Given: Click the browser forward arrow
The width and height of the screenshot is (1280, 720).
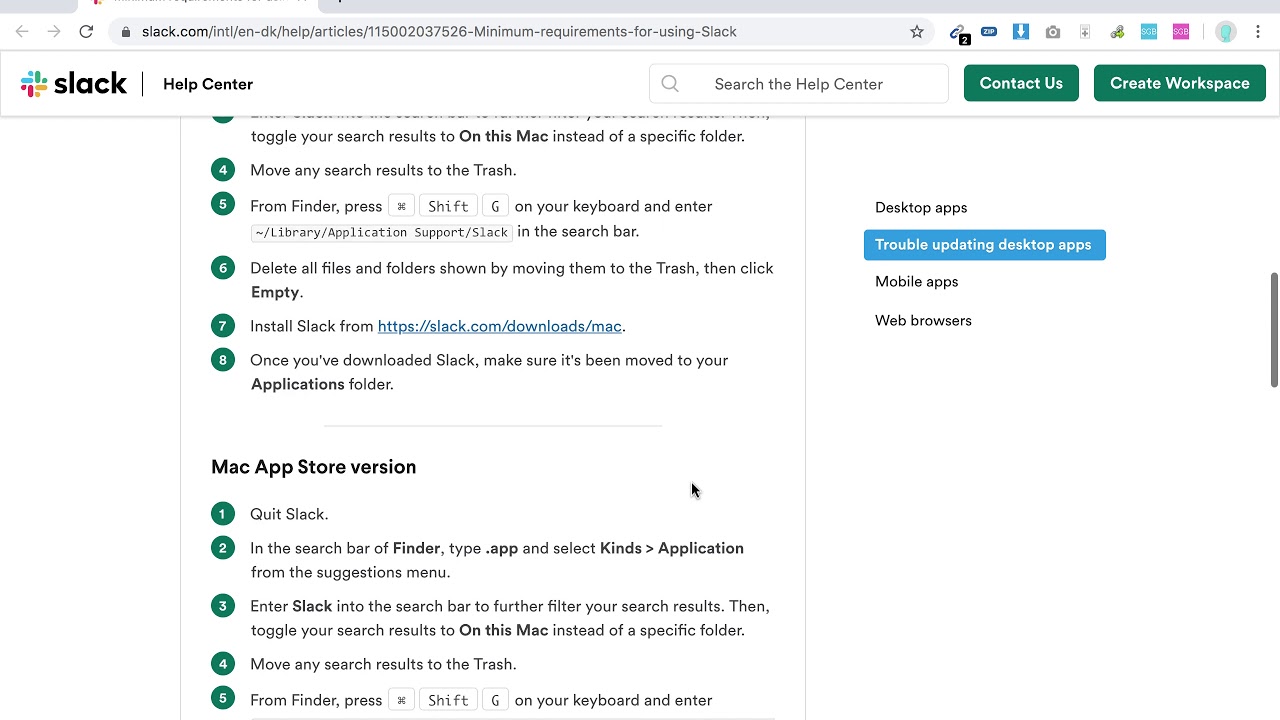Looking at the screenshot, I should coord(54,32).
